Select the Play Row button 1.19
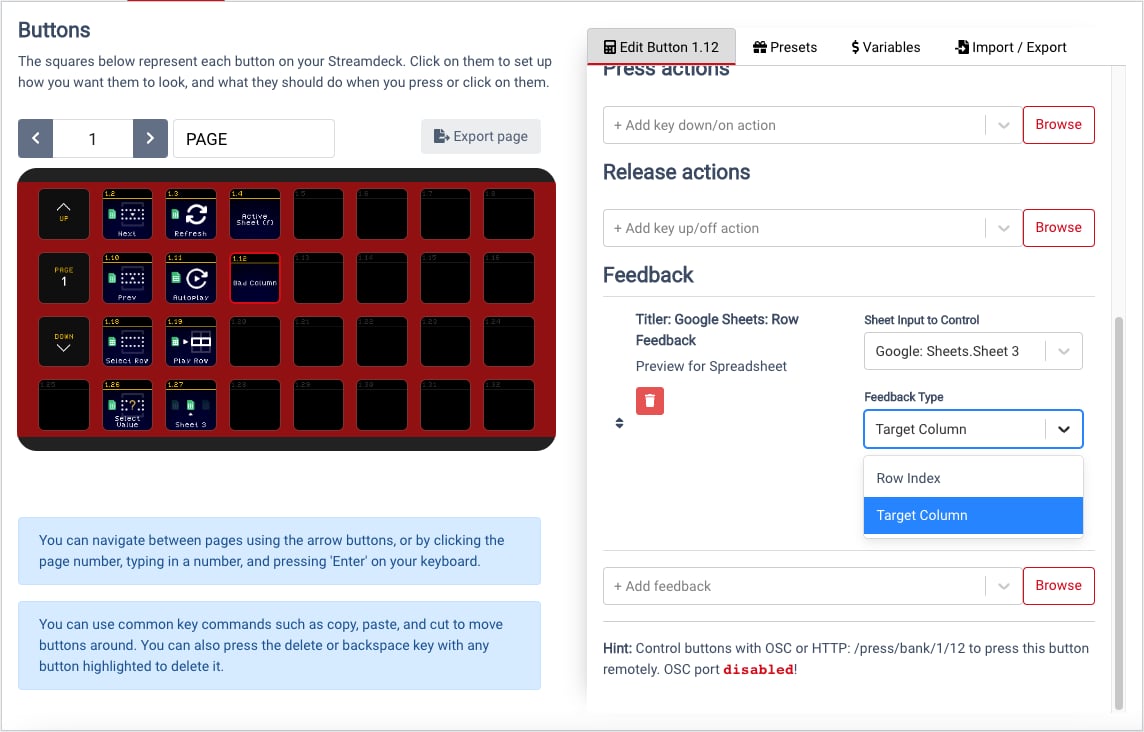 pos(191,341)
